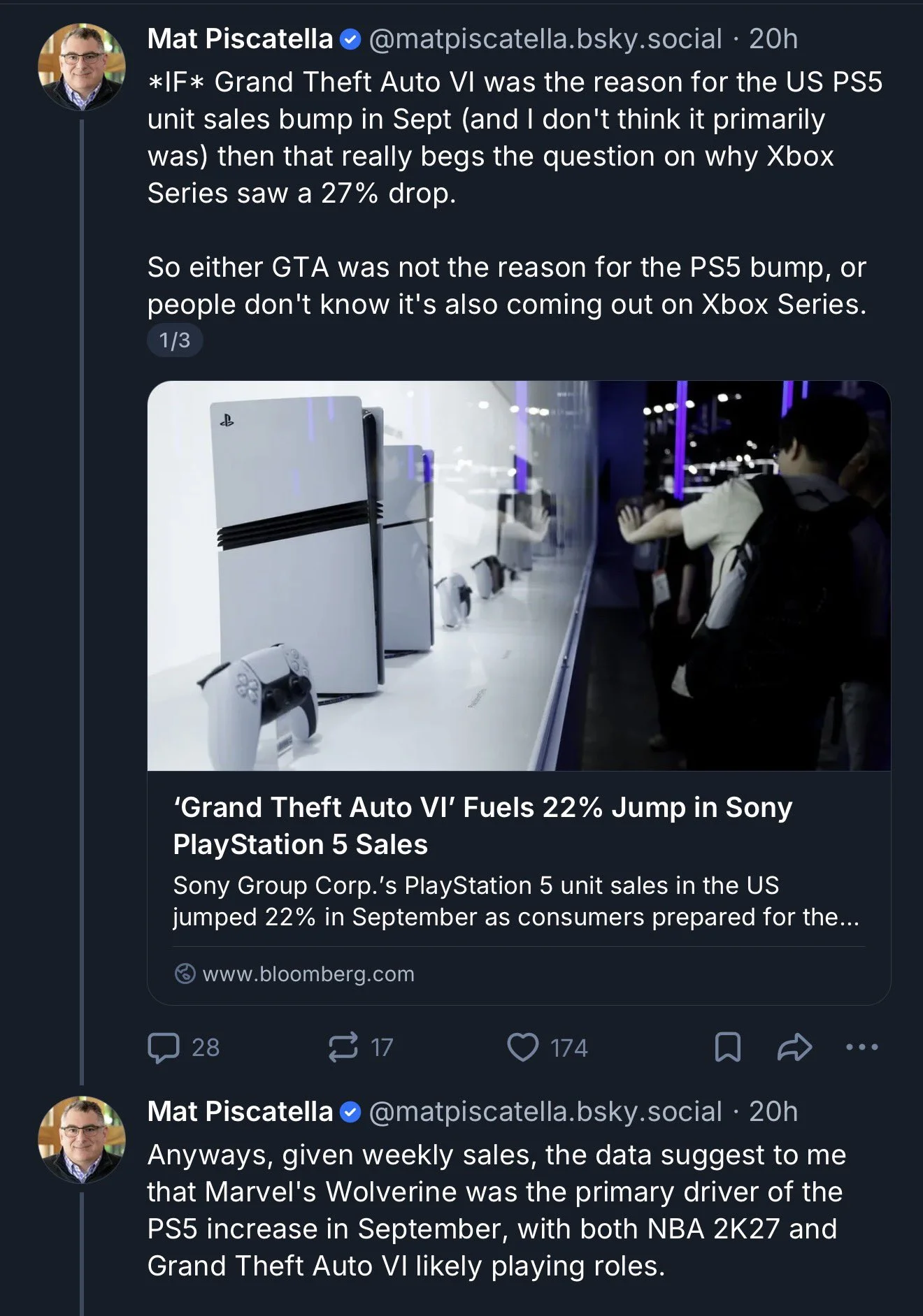Open the three-dot more options menu
The width and height of the screenshot is (923, 1316).
[861, 1047]
